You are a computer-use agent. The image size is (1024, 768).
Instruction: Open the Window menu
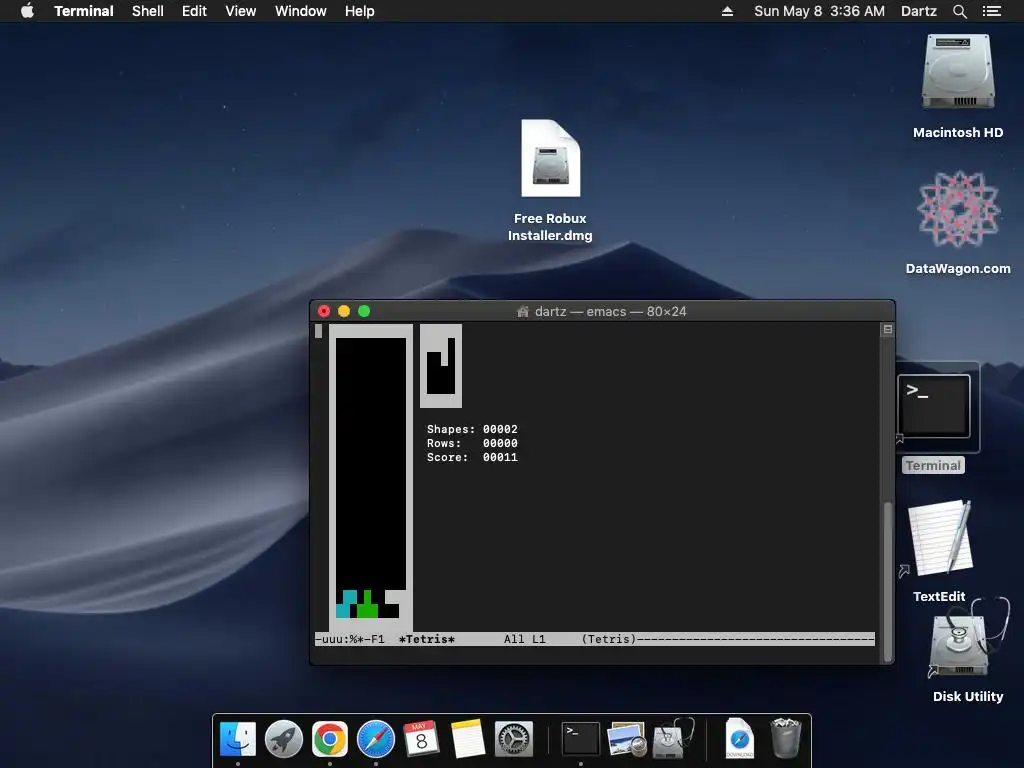point(300,11)
